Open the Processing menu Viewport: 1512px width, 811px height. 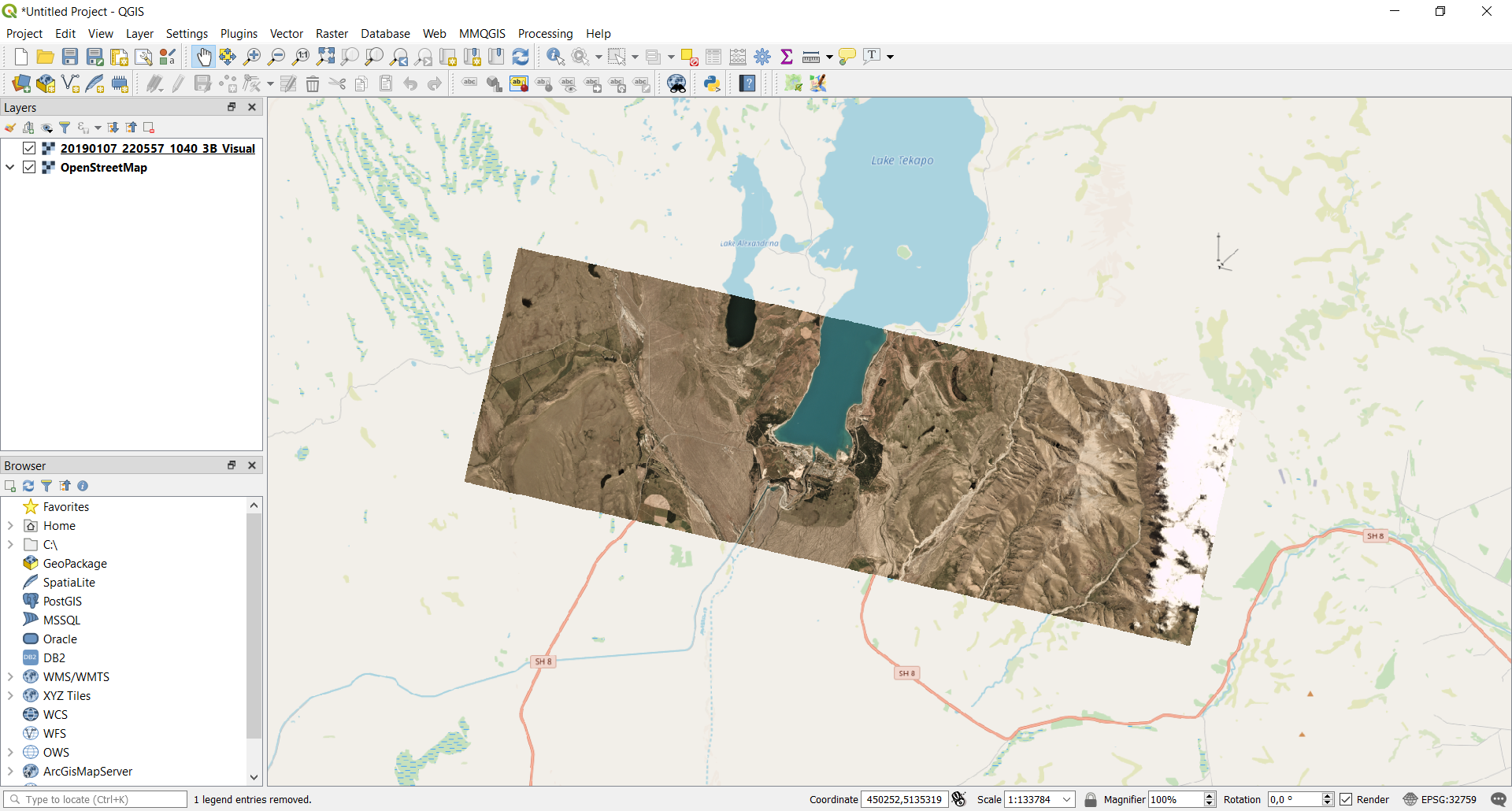pos(545,33)
